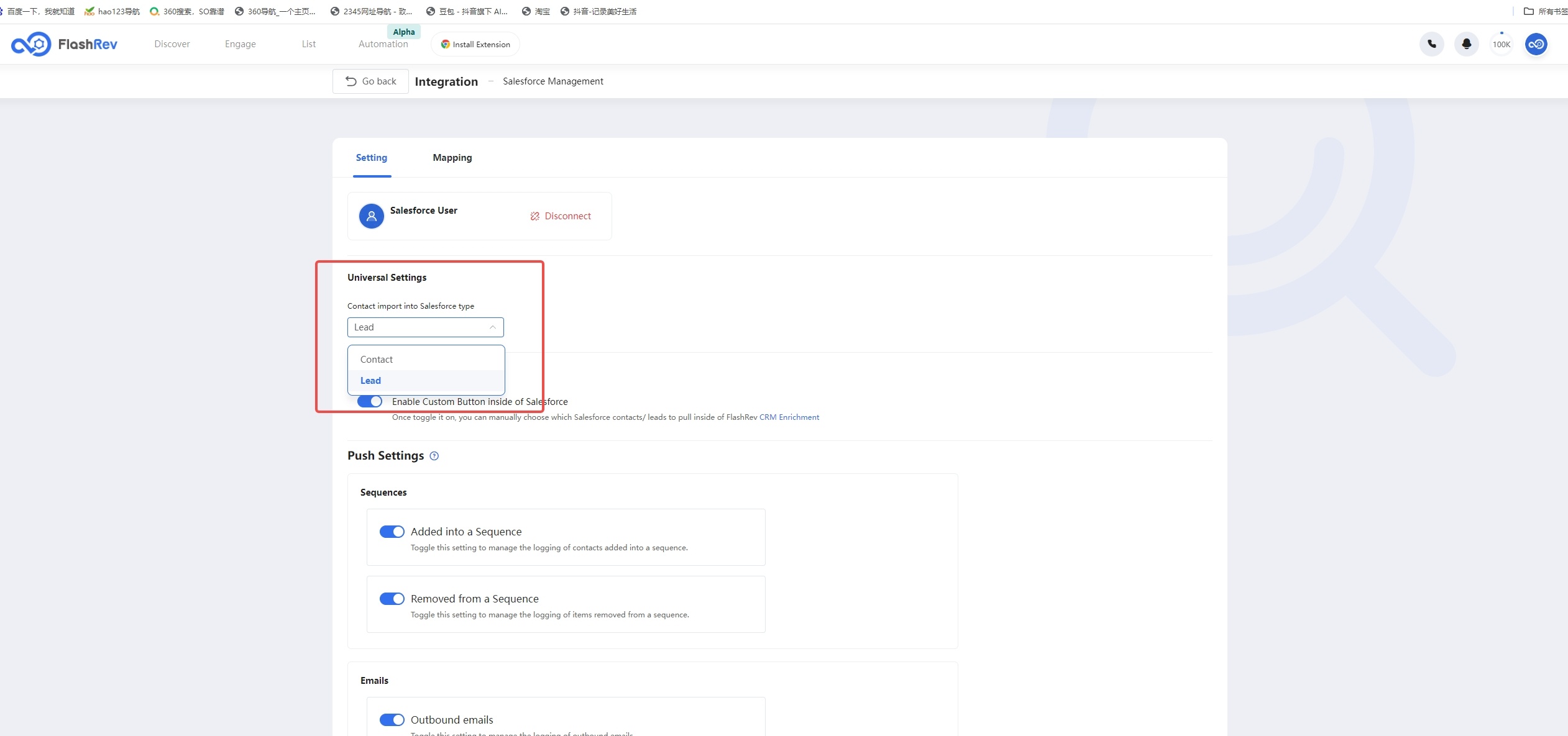The width and height of the screenshot is (1568, 736).
Task: Click the Alpha badge above Automation
Action: (x=404, y=32)
